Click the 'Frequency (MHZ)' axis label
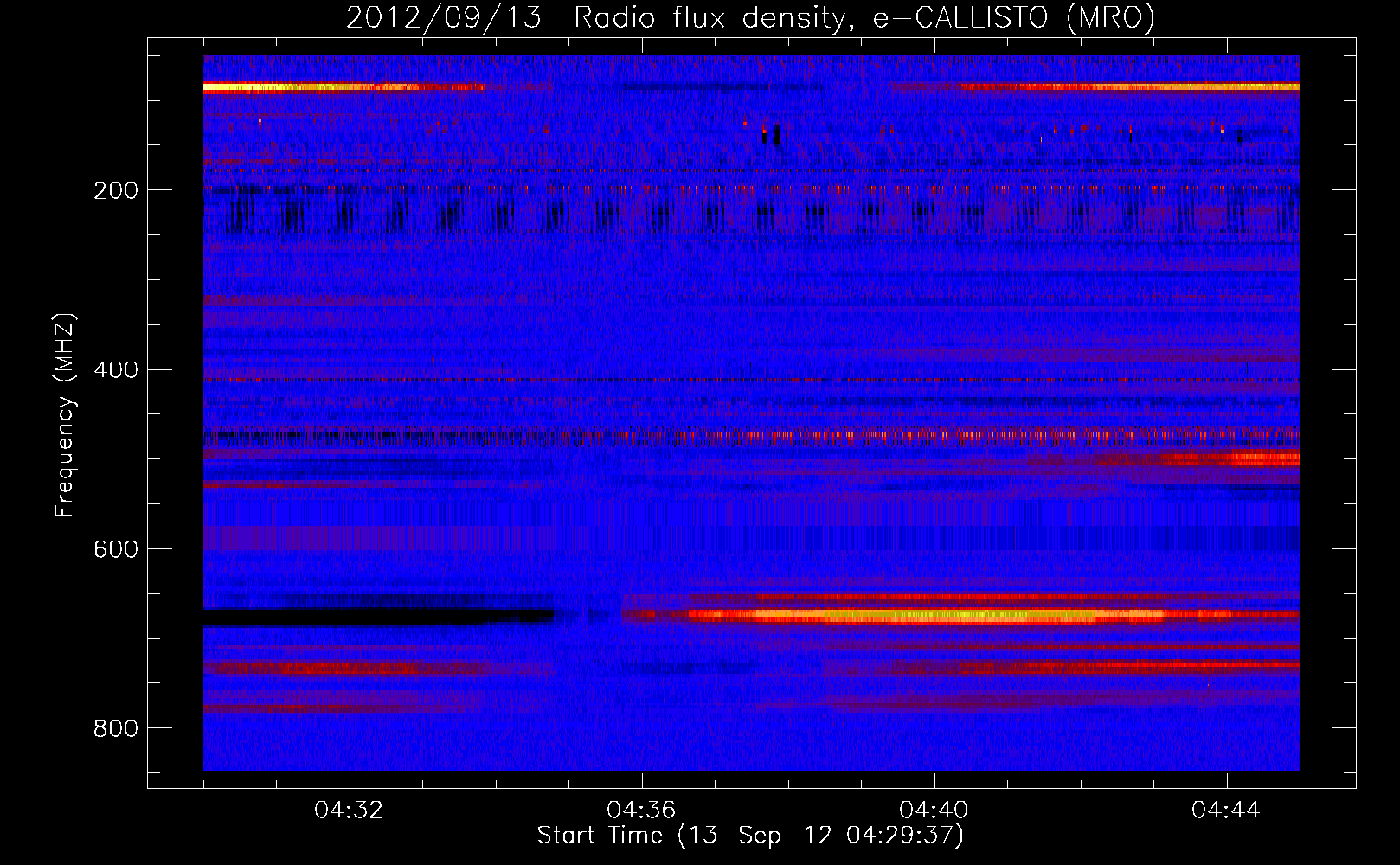Screen dimensions: 1400x865 (65, 415)
